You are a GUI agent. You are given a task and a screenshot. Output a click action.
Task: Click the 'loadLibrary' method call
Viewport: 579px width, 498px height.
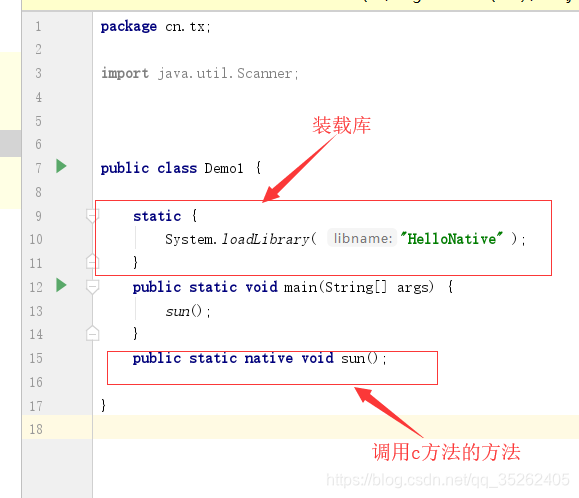pos(265,240)
